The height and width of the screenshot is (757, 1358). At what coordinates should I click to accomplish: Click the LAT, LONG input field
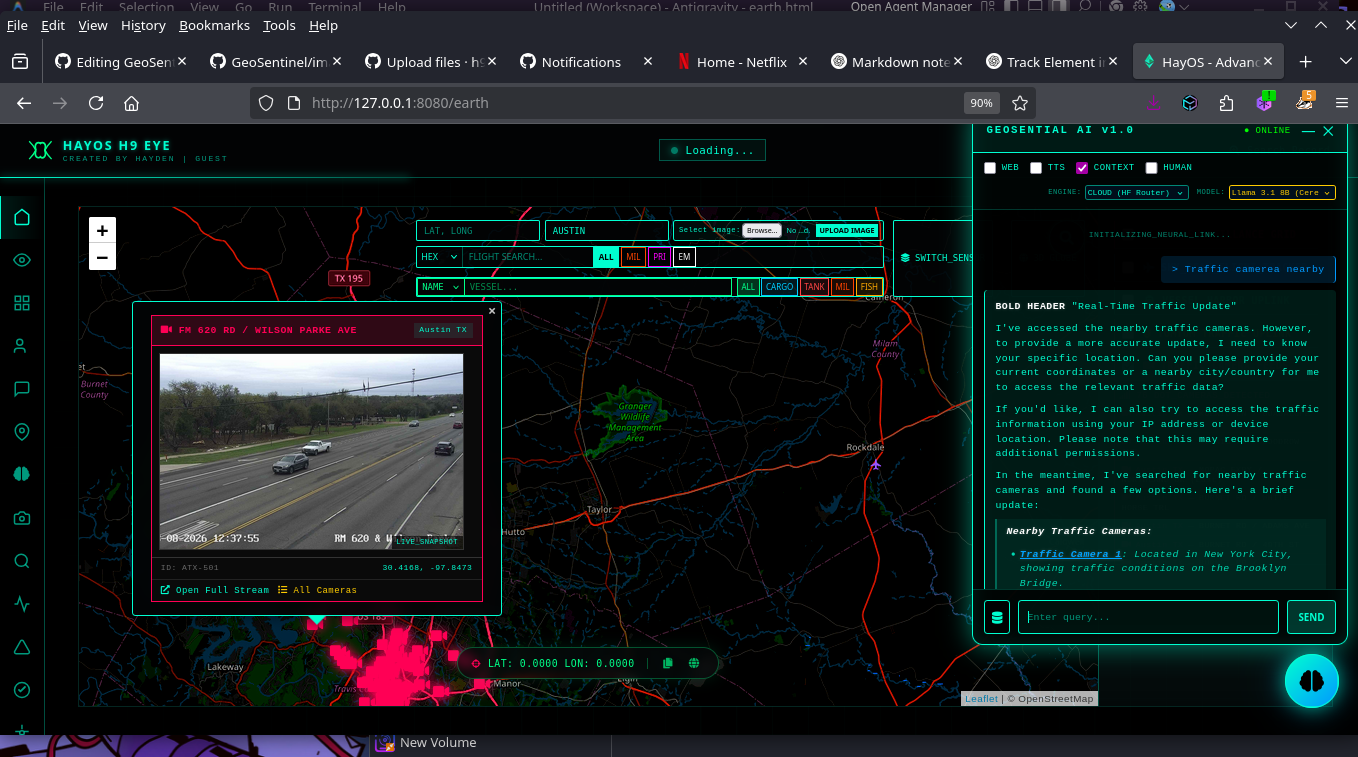tap(478, 231)
